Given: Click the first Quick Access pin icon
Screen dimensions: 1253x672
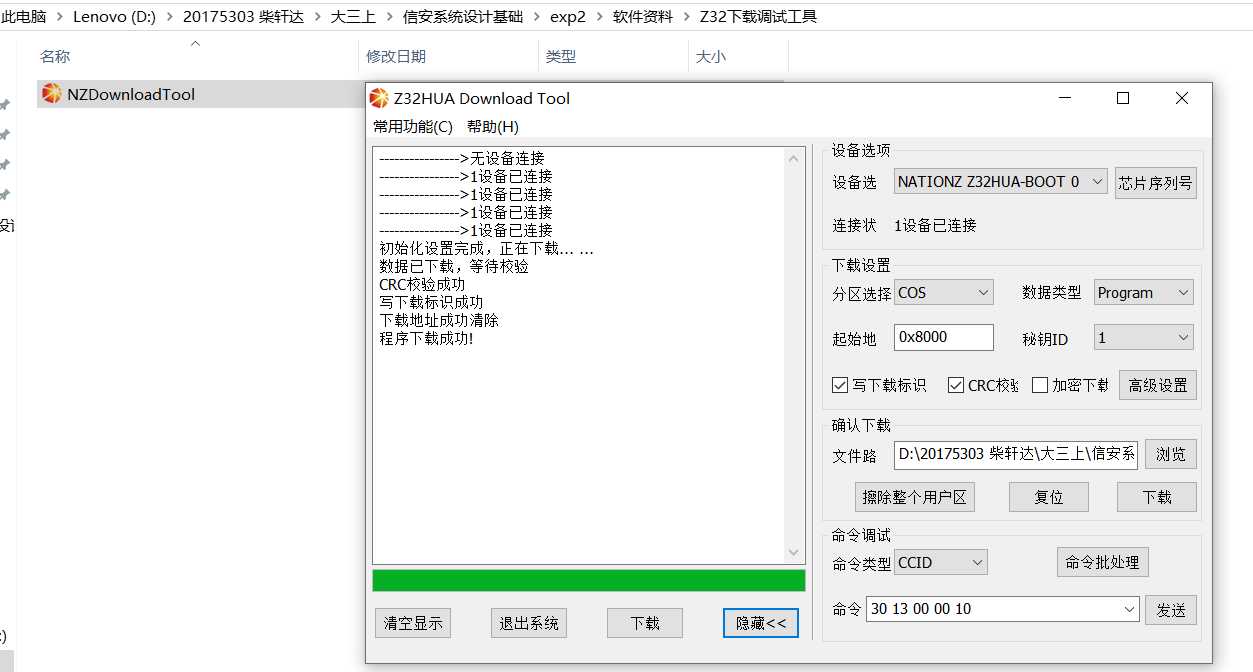Looking at the screenshot, I should 5,105.
